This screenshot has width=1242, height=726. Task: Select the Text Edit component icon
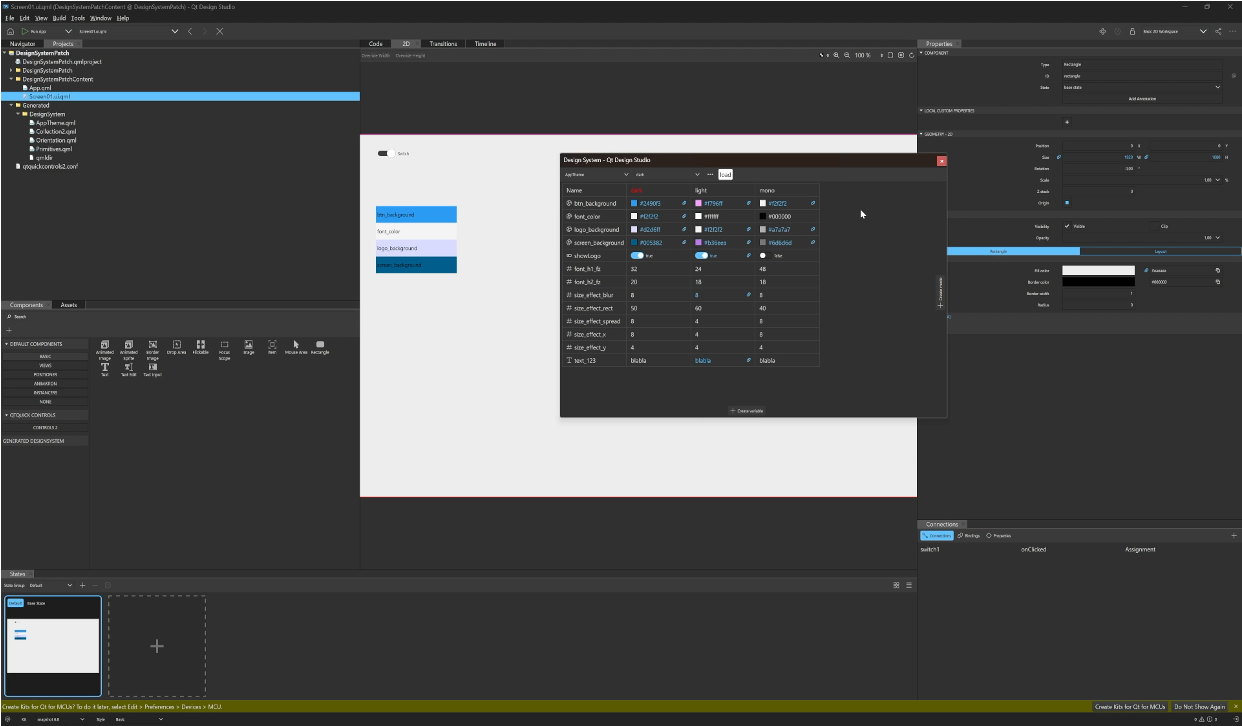tap(128, 368)
